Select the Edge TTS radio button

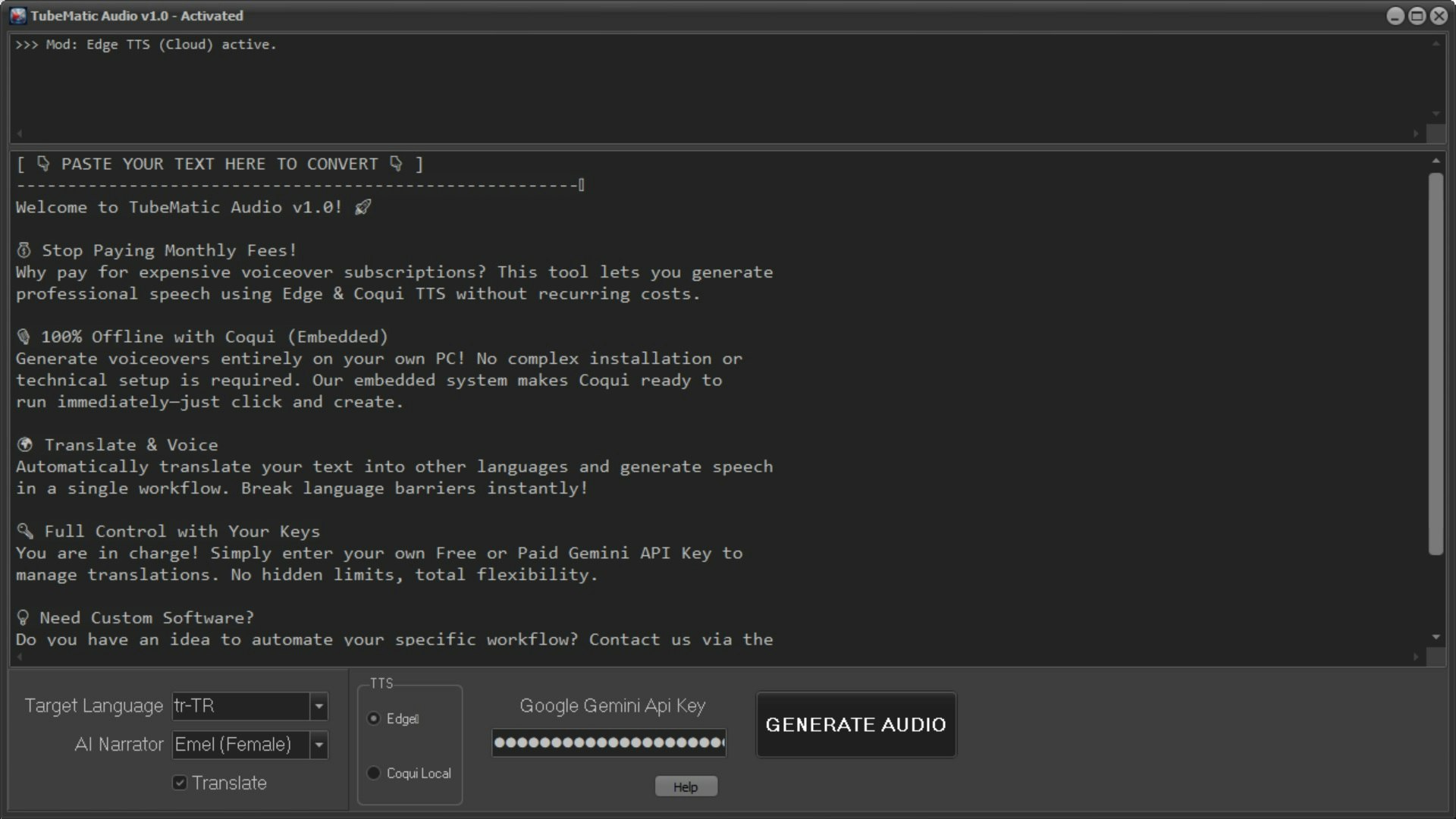373,719
